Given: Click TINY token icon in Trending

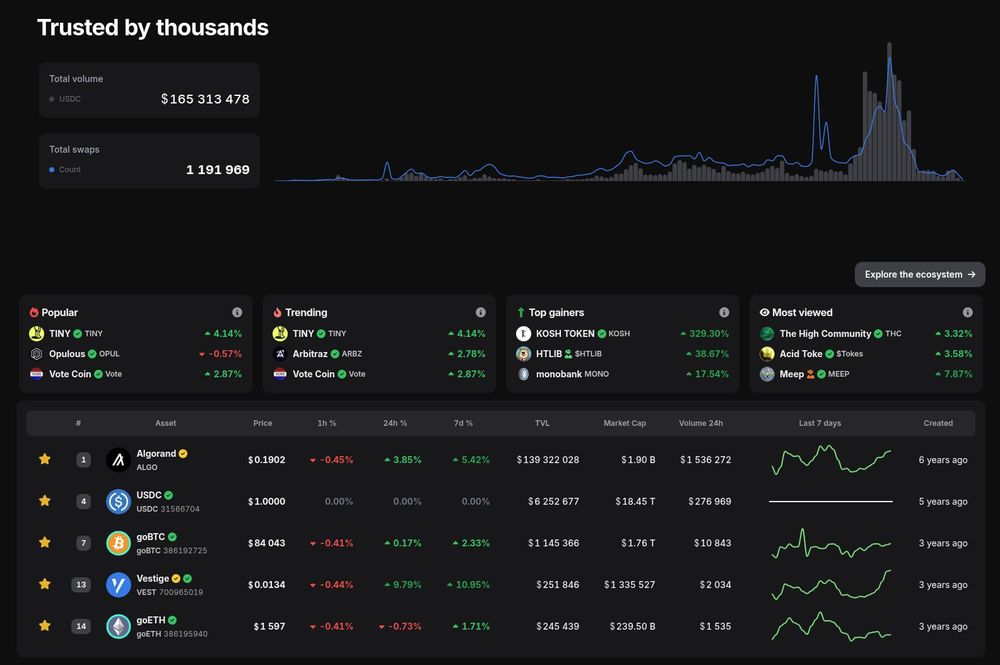Looking at the screenshot, I should (280, 333).
